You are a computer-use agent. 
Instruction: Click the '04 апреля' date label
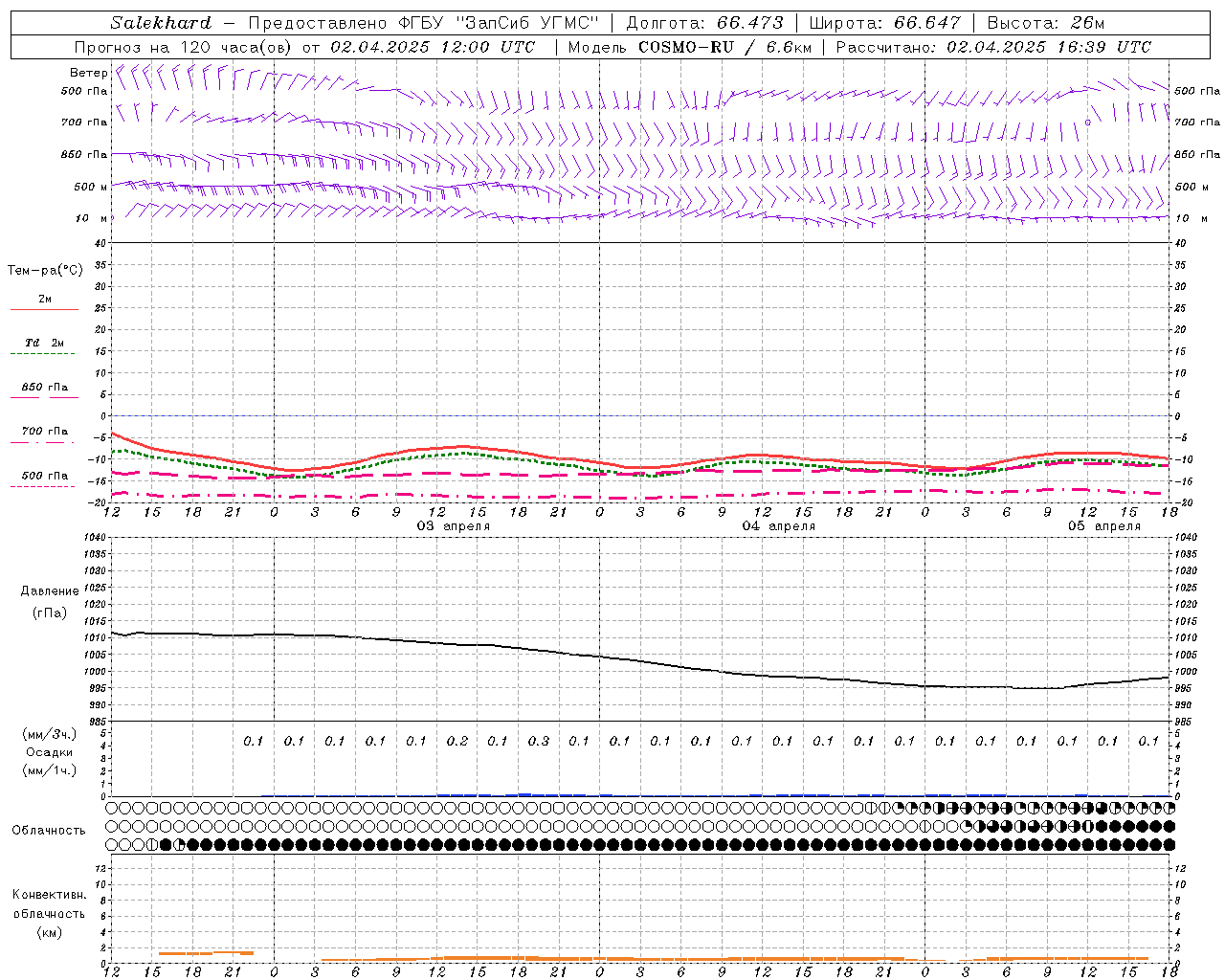point(779,526)
